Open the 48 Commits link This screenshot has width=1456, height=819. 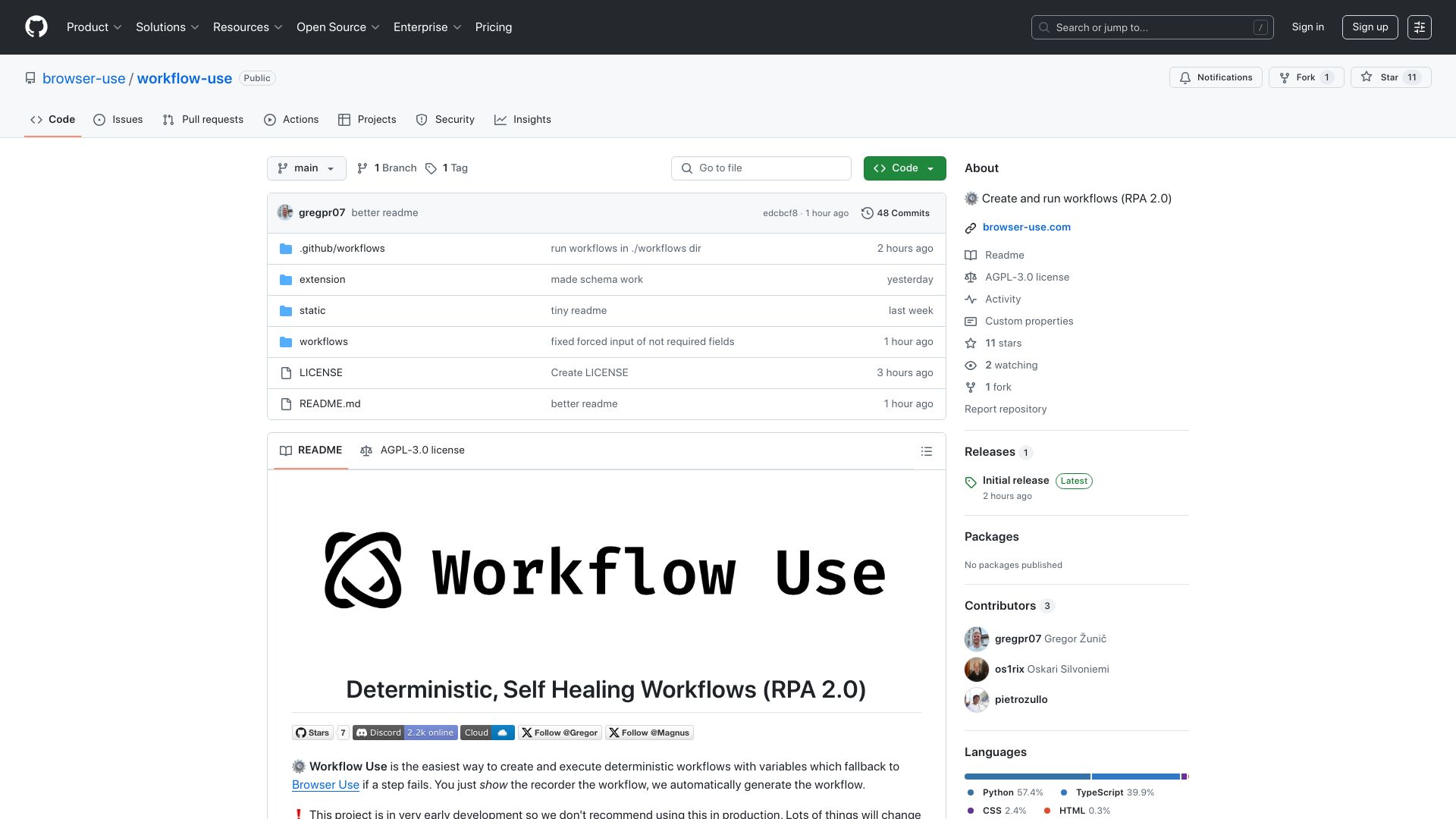[896, 213]
